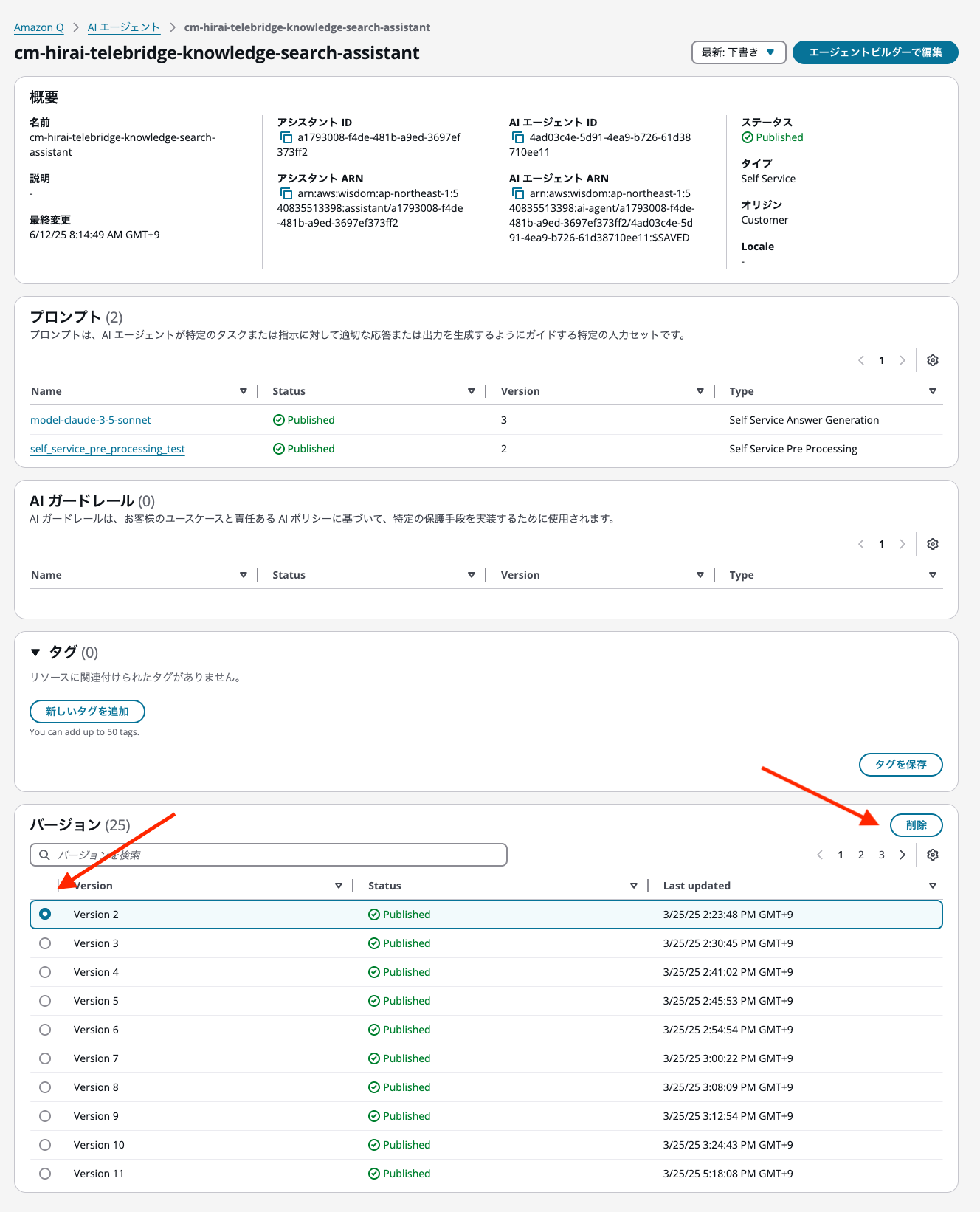
Task: Select the Version 3 radio button
Action: pos(45,943)
